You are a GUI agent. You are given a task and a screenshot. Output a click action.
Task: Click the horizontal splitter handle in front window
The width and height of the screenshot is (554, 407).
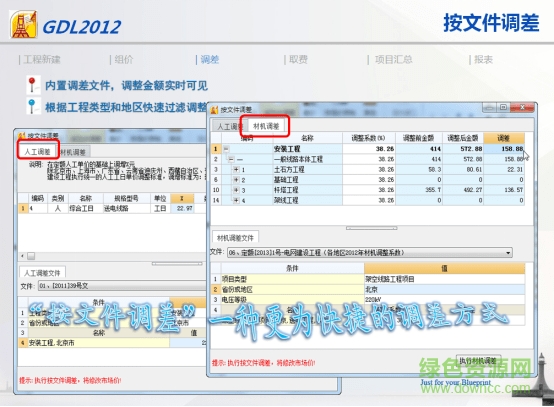pyautogui.click(x=372, y=228)
